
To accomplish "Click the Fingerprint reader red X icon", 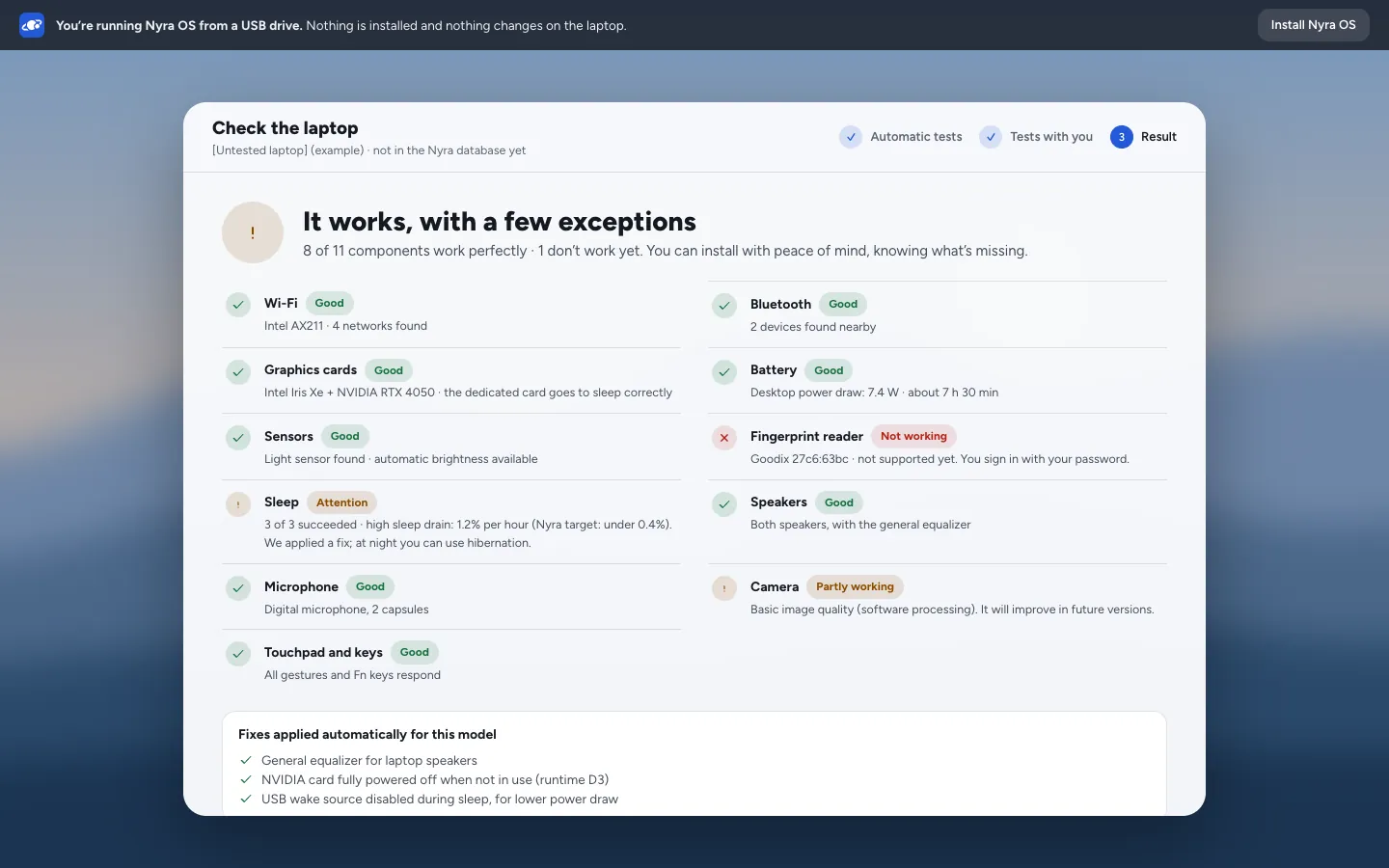I will coord(724,438).
